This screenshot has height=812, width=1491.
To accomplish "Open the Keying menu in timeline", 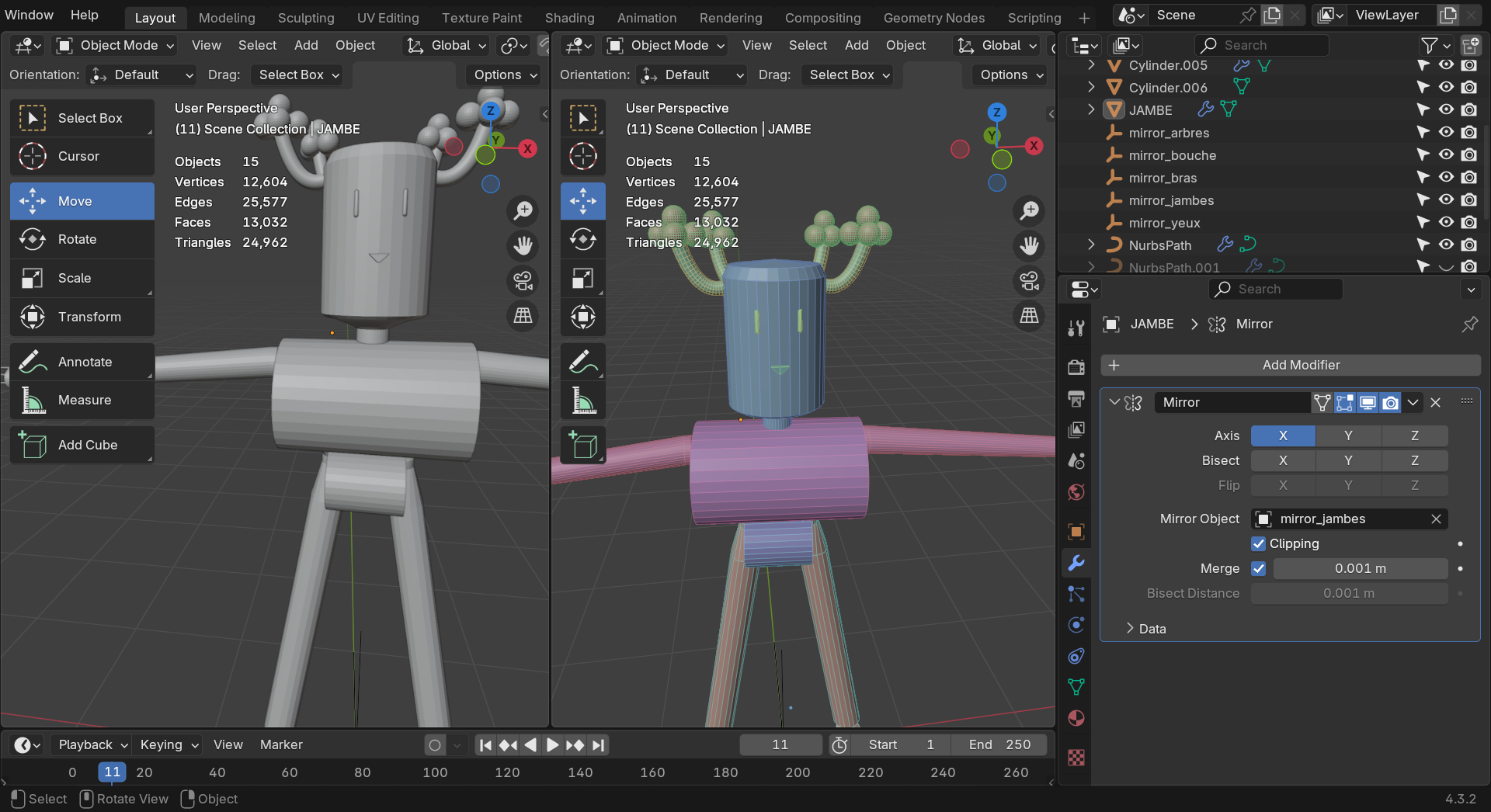I will click(169, 744).
